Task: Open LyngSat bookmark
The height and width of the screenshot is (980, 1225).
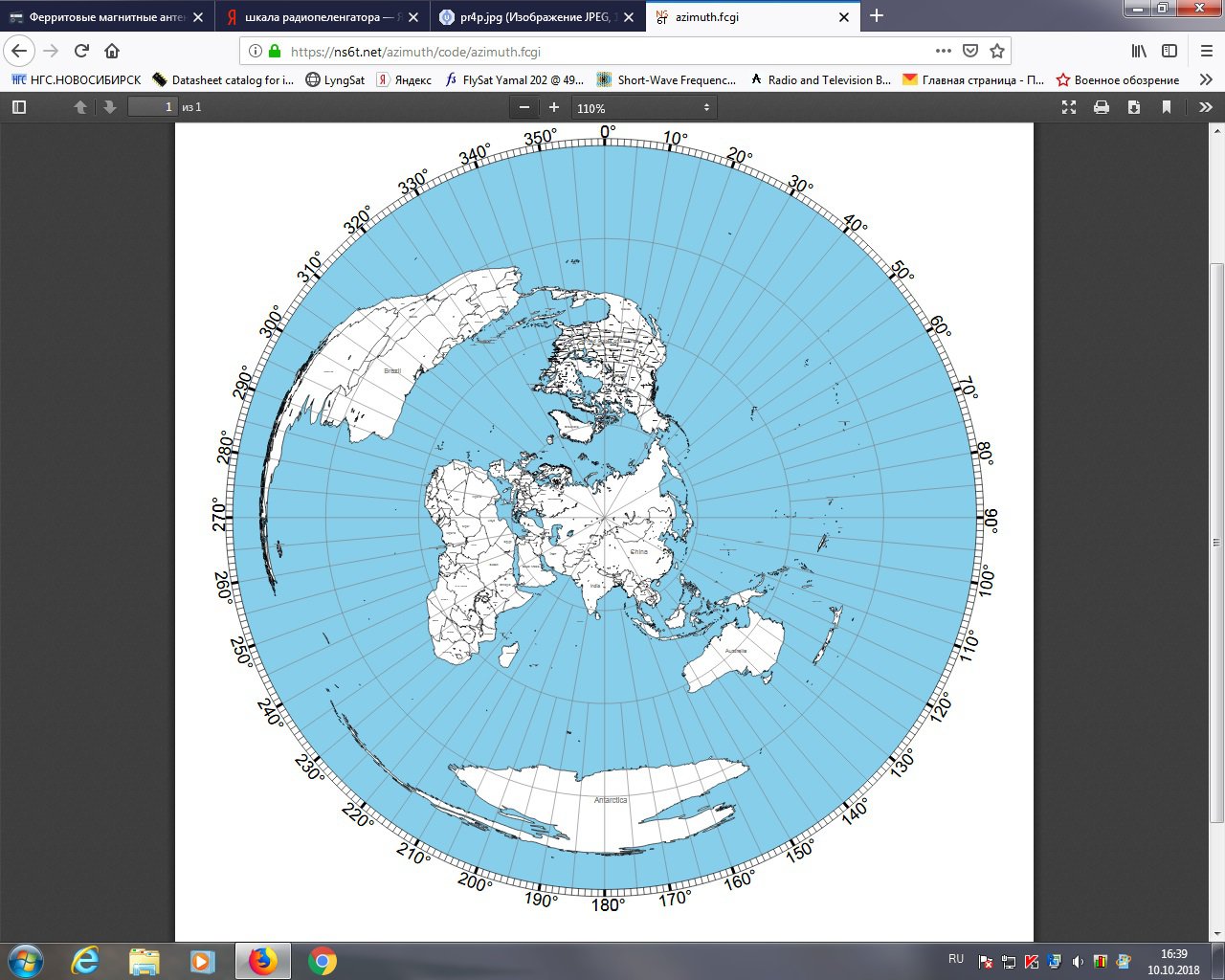Action: pyautogui.click(x=335, y=80)
